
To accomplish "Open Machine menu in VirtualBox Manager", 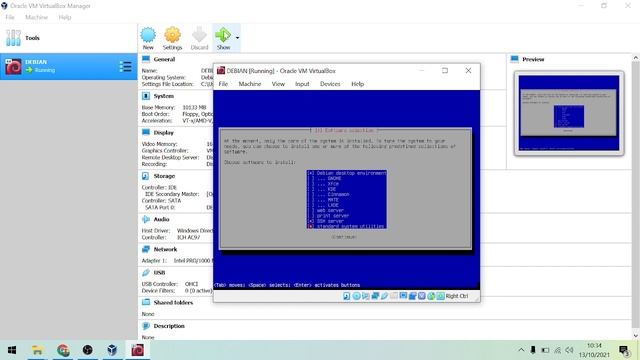I will [x=36, y=17].
